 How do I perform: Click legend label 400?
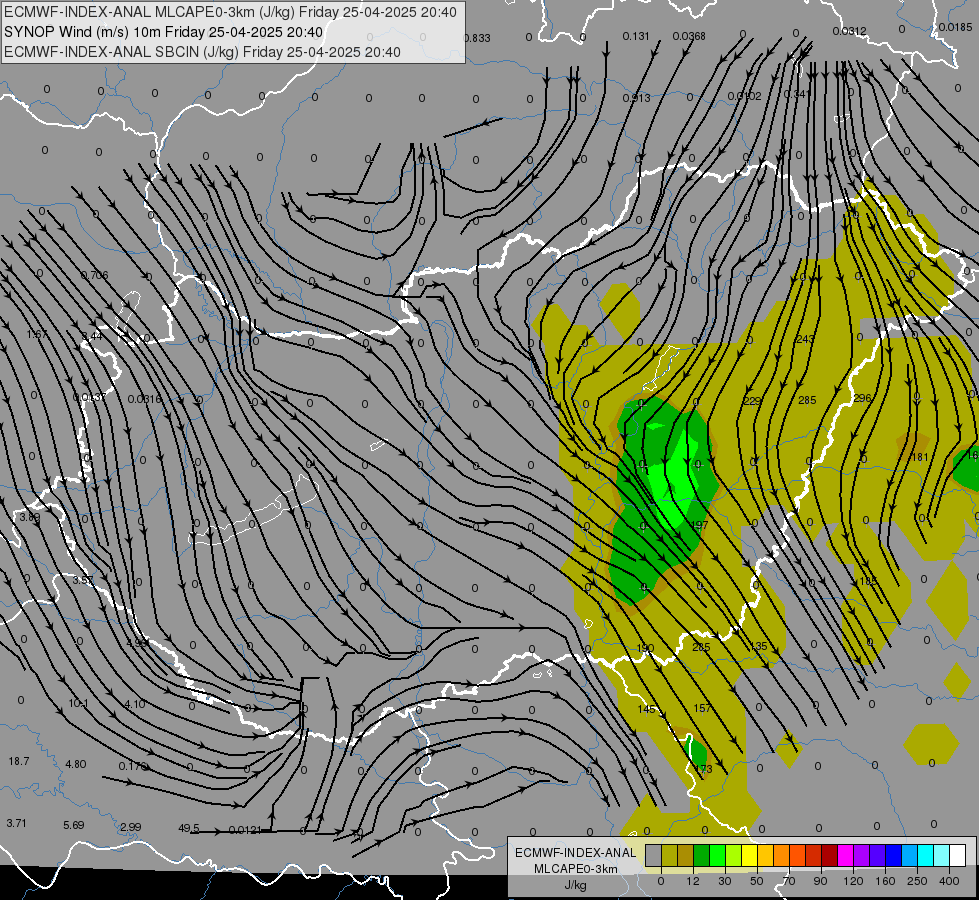(x=949, y=881)
